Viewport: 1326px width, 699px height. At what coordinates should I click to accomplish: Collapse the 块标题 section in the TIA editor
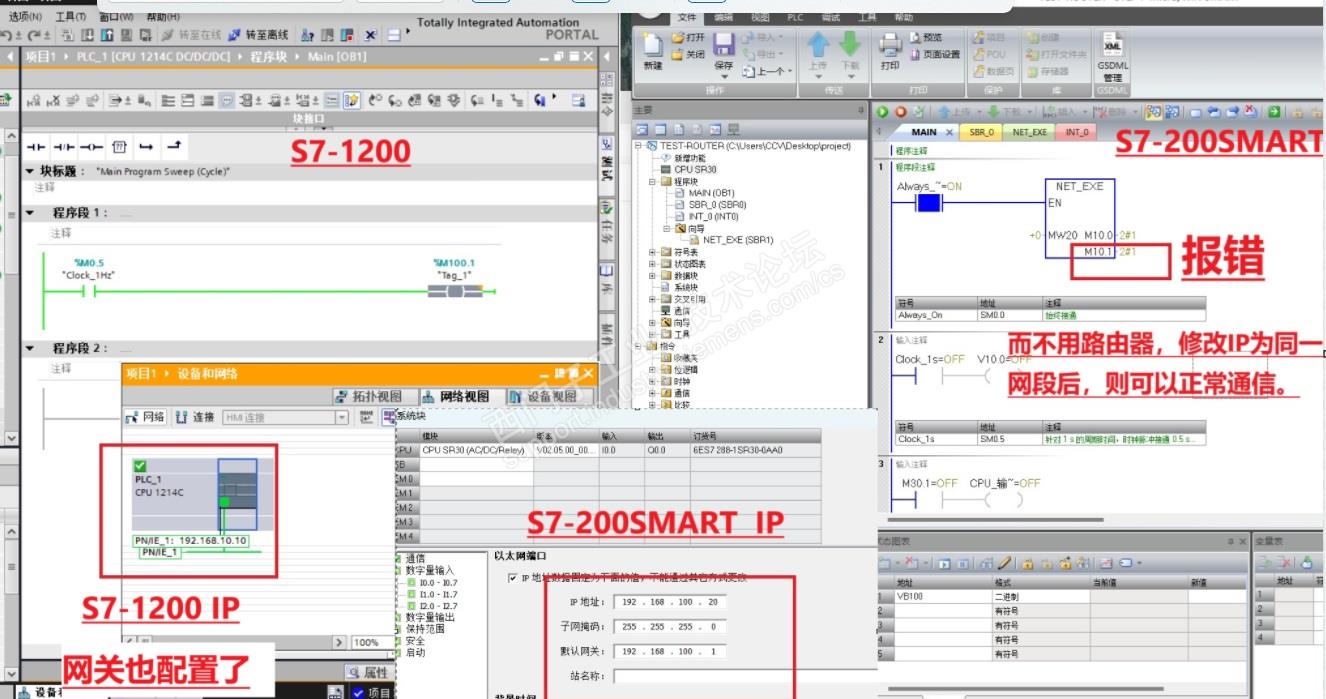[x=30, y=171]
